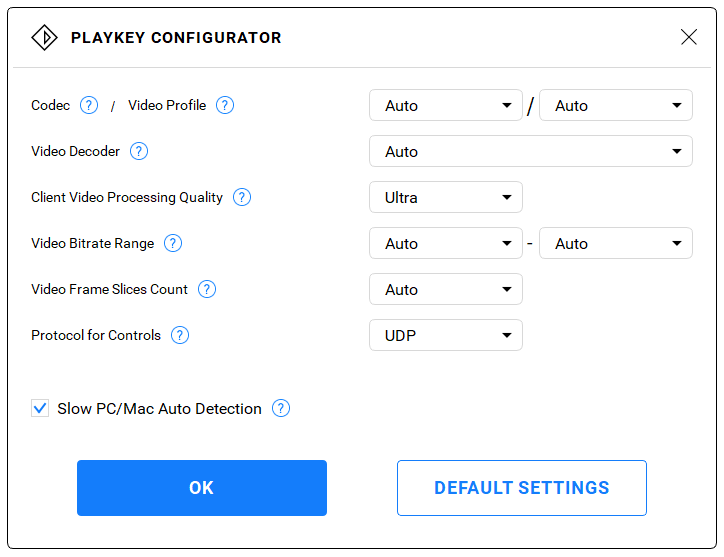This screenshot has width=724, height=557.
Task: Click Video Bitrate Range help icon
Action: (173, 243)
